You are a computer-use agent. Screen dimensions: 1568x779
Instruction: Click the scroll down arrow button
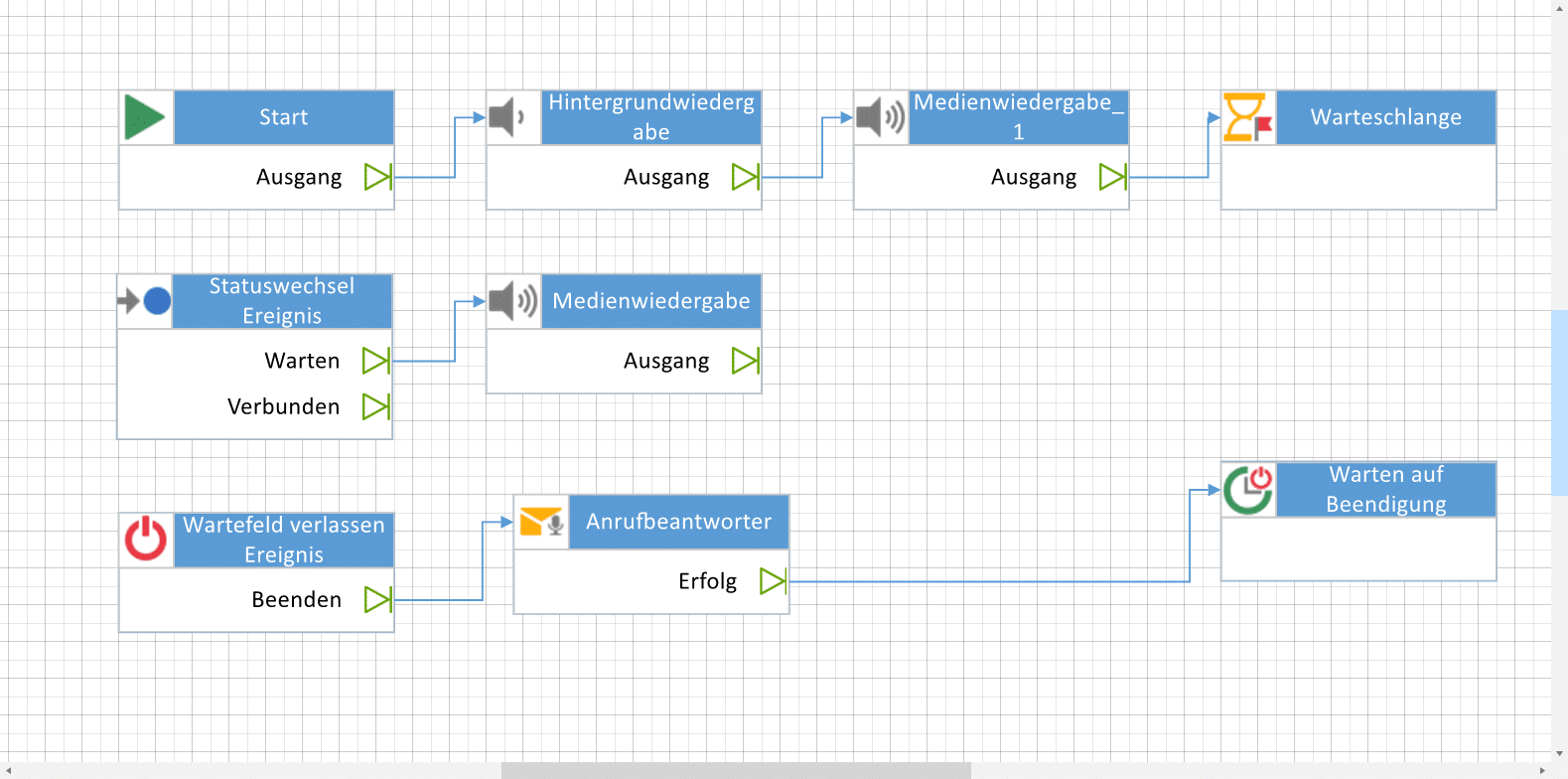point(1560,754)
